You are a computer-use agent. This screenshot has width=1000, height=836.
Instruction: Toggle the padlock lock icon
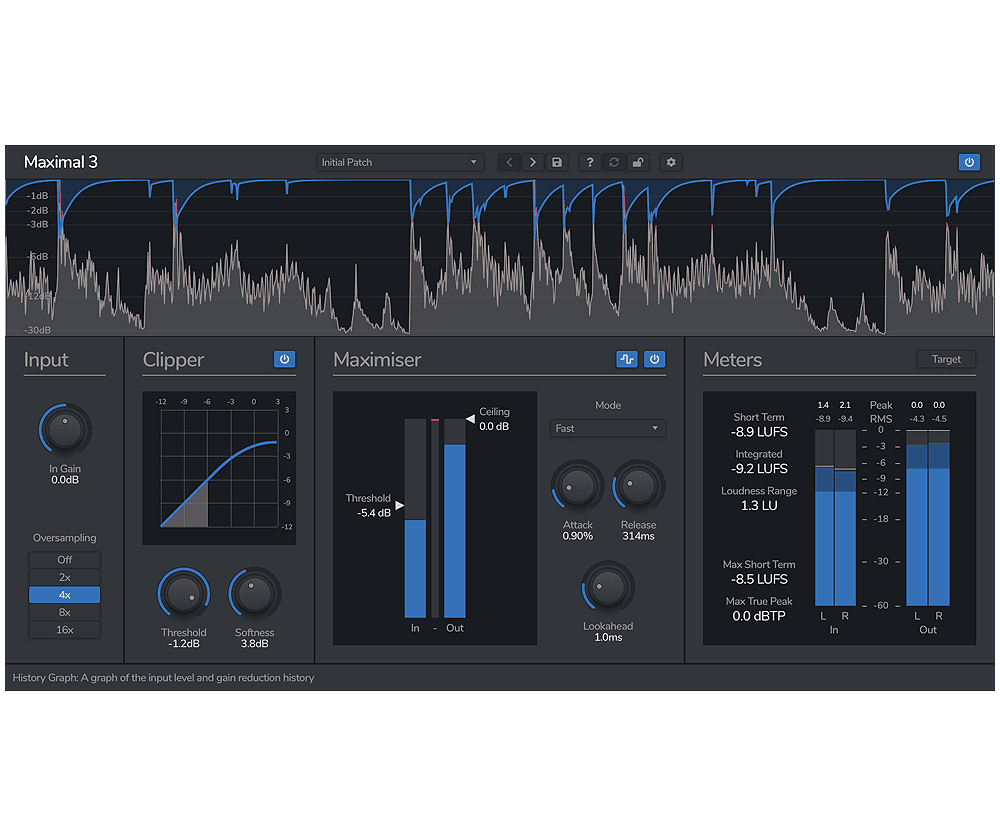(x=637, y=162)
